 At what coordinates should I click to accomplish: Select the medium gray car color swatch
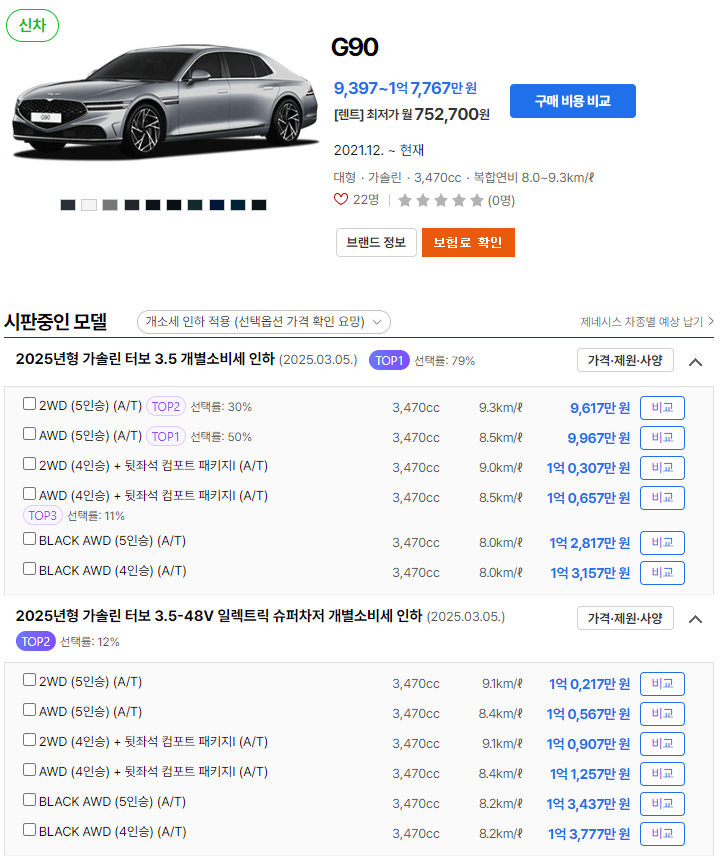click(x=110, y=205)
